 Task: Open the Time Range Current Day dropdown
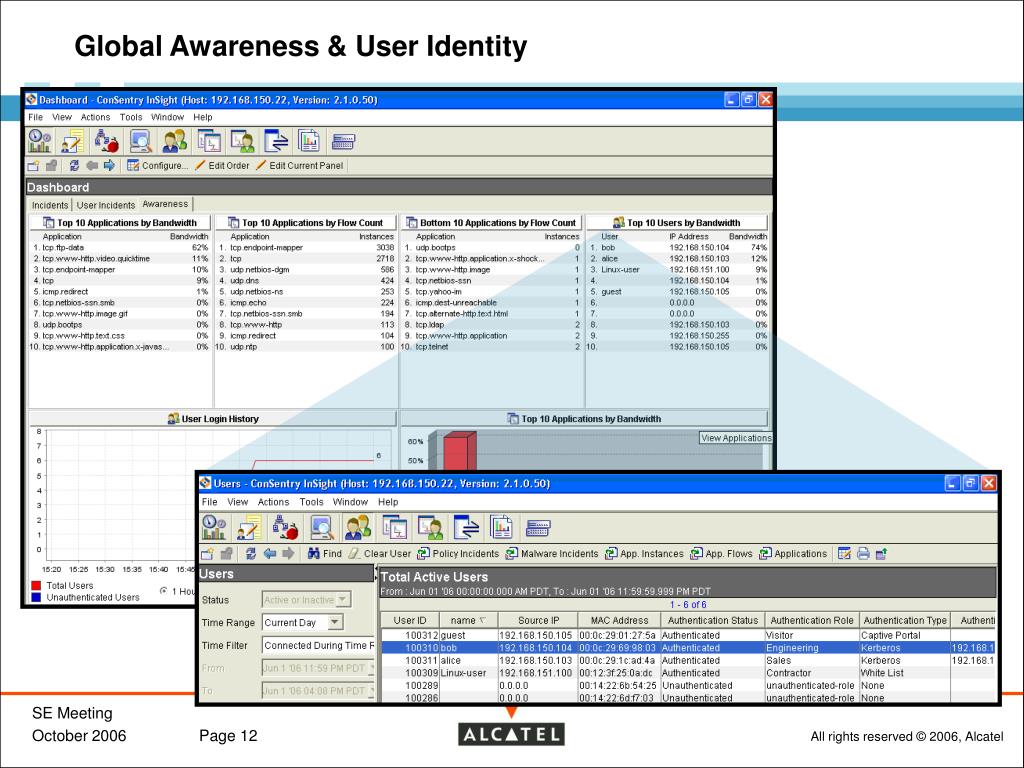(302, 622)
